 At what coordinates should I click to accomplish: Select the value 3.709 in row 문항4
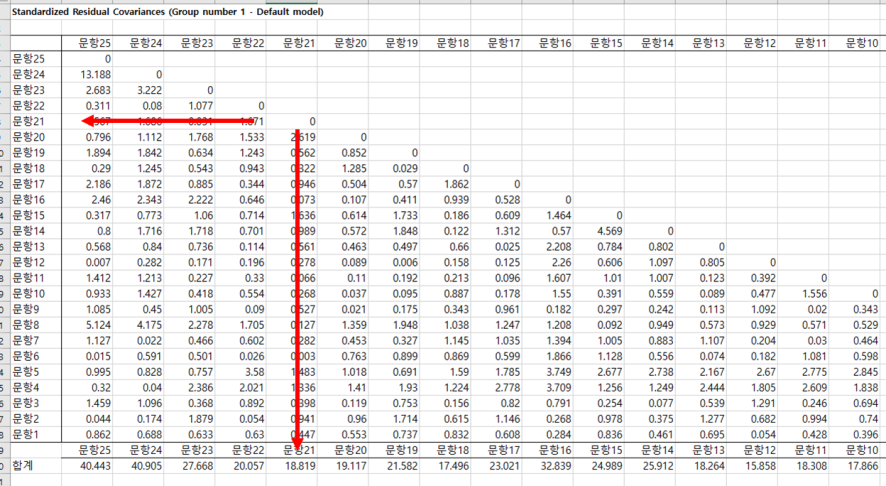pyautogui.click(x=558, y=388)
